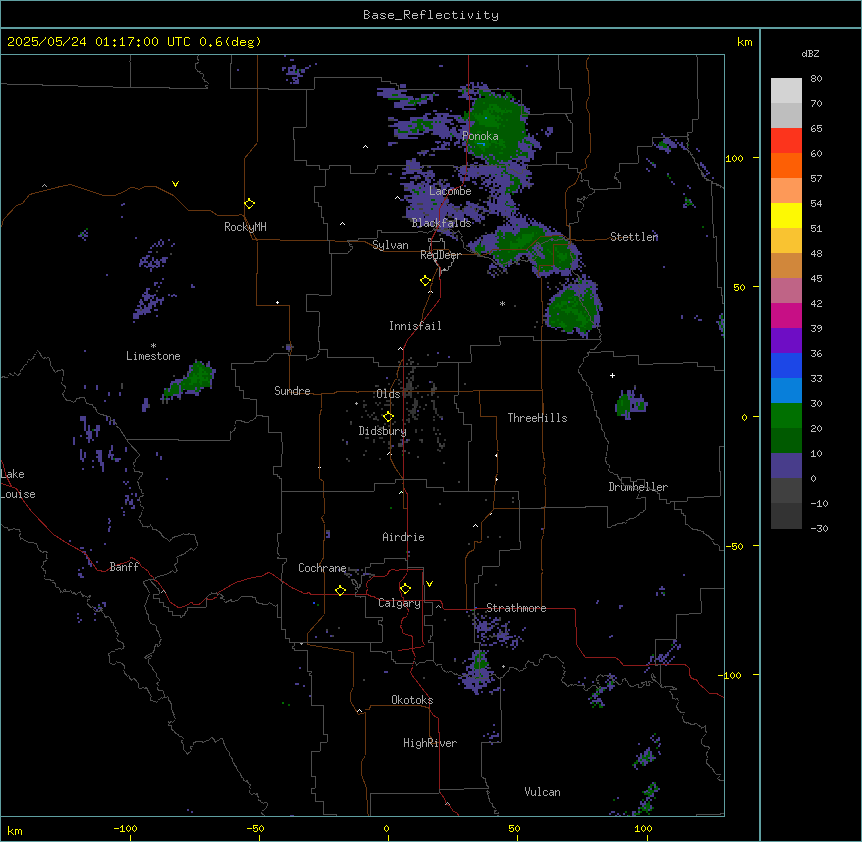Click the yellow diamond marker above RockyMH
The height and width of the screenshot is (842, 862).
click(x=249, y=204)
